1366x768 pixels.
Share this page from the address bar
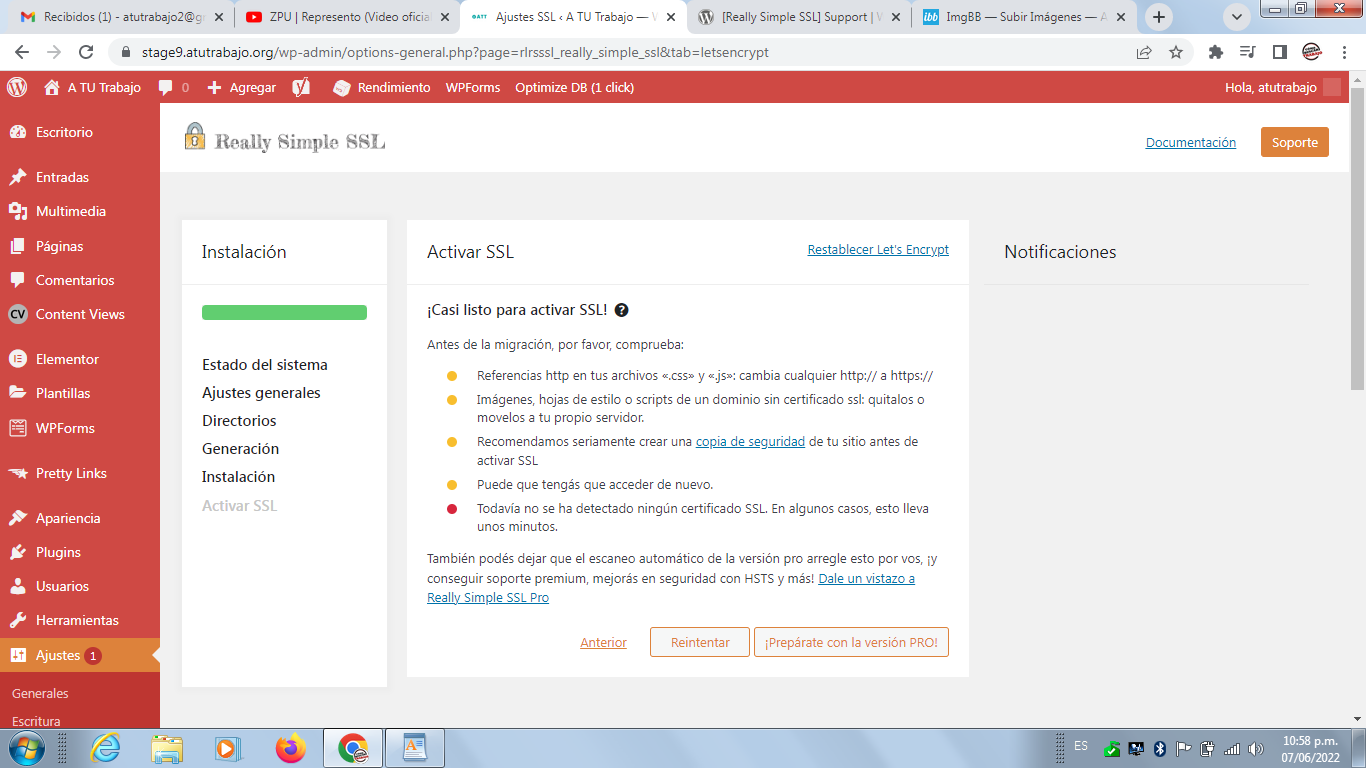pyautogui.click(x=1144, y=52)
